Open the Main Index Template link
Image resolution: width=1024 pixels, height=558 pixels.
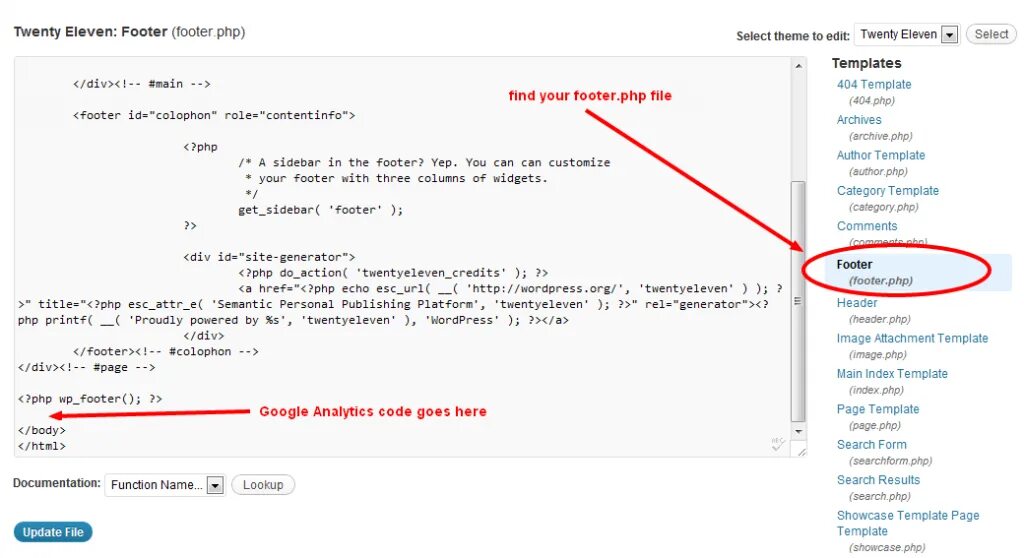point(892,374)
